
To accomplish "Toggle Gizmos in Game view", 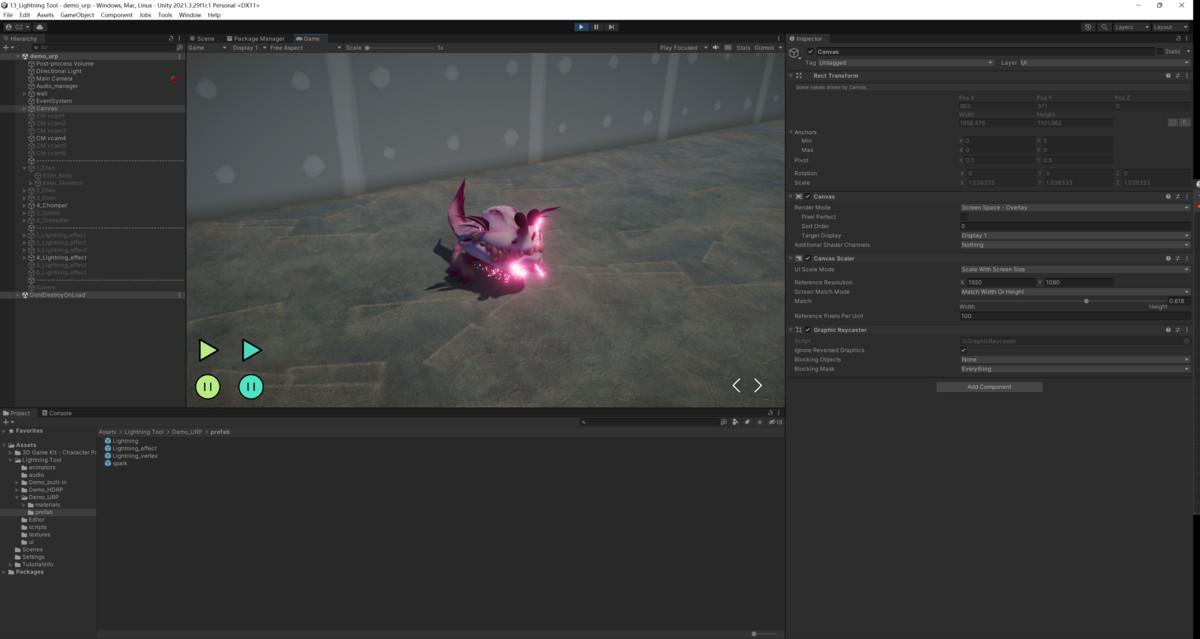I will [765, 47].
